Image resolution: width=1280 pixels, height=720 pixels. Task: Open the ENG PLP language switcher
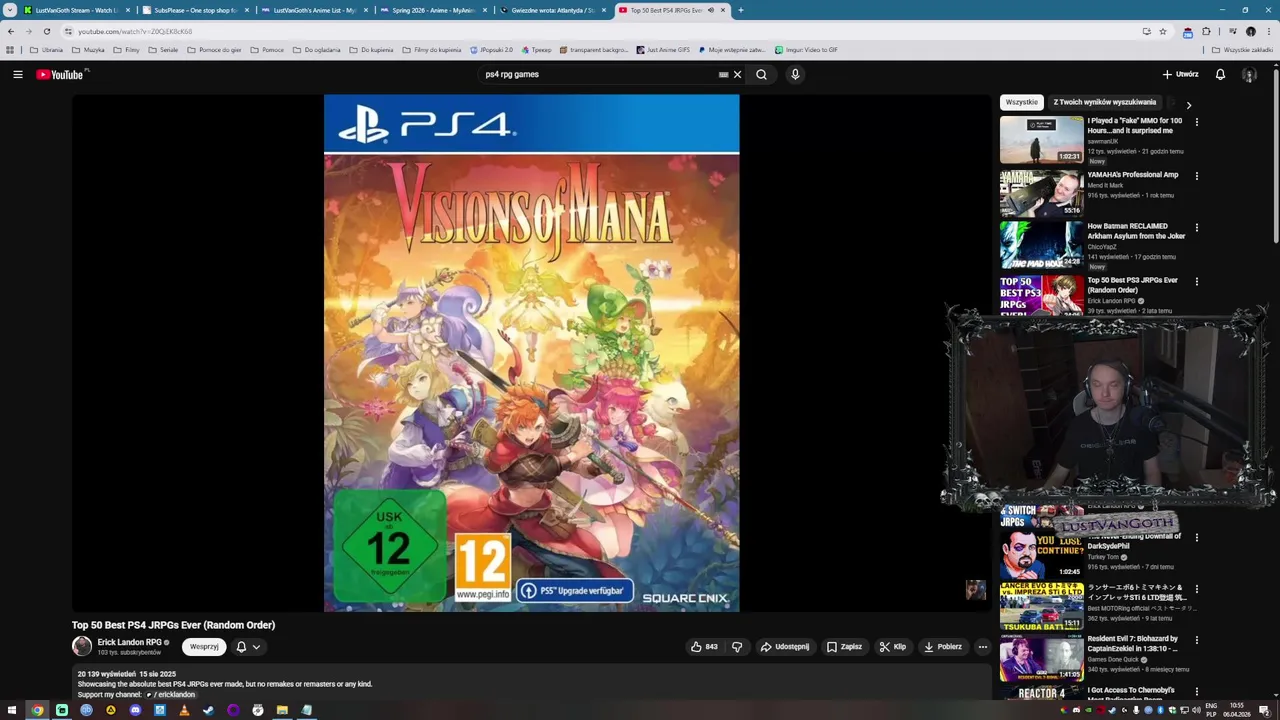pyautogui.click(x=1211, y=710)
